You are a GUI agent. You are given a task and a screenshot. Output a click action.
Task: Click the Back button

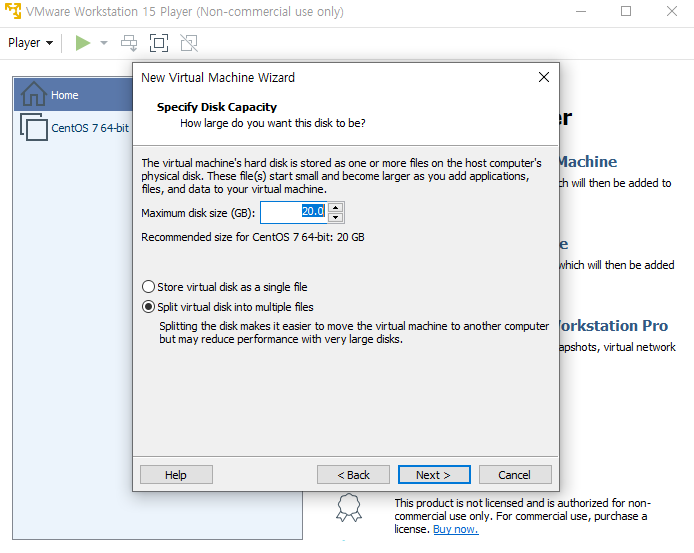[353, 475]
